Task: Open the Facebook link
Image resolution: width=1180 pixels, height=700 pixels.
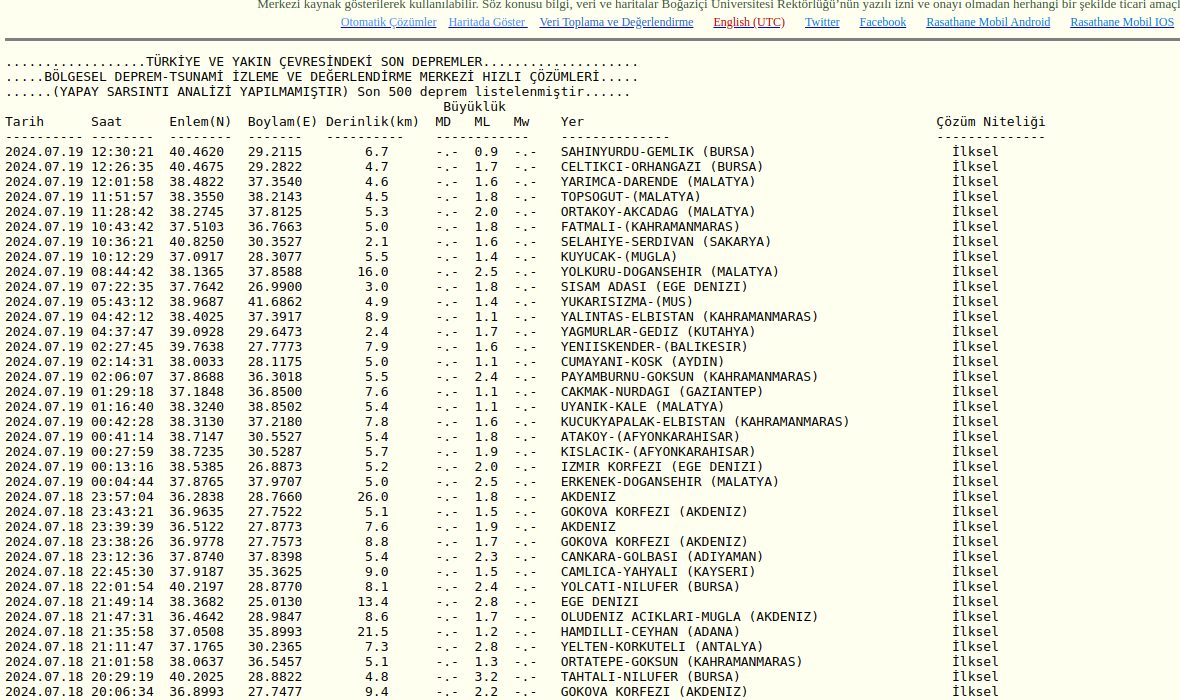Action: pos(882,22)
